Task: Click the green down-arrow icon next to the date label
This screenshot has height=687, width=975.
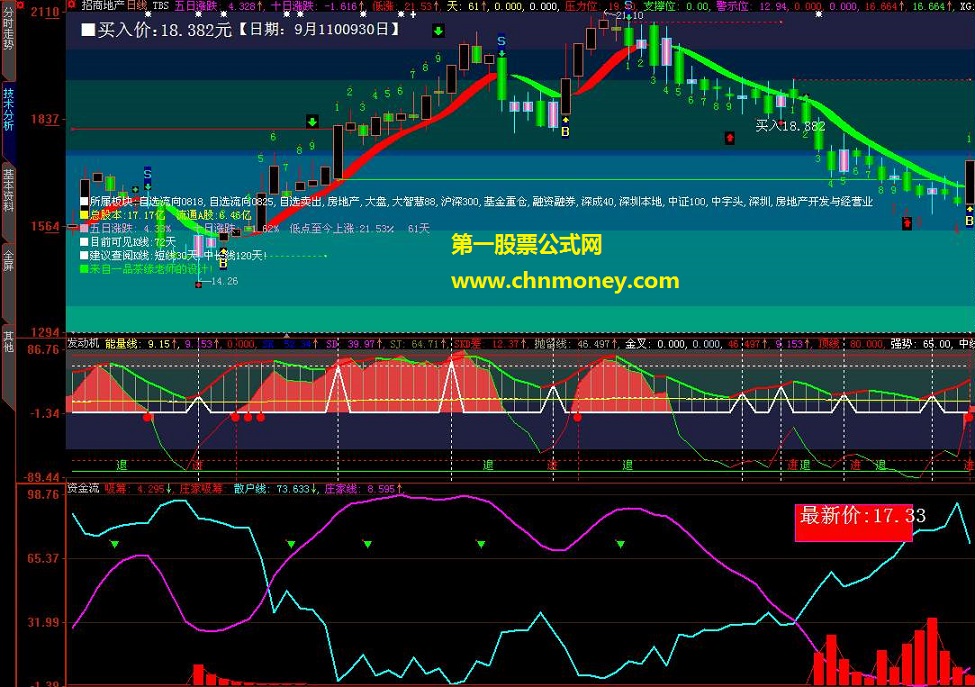Action: [438, 31]
